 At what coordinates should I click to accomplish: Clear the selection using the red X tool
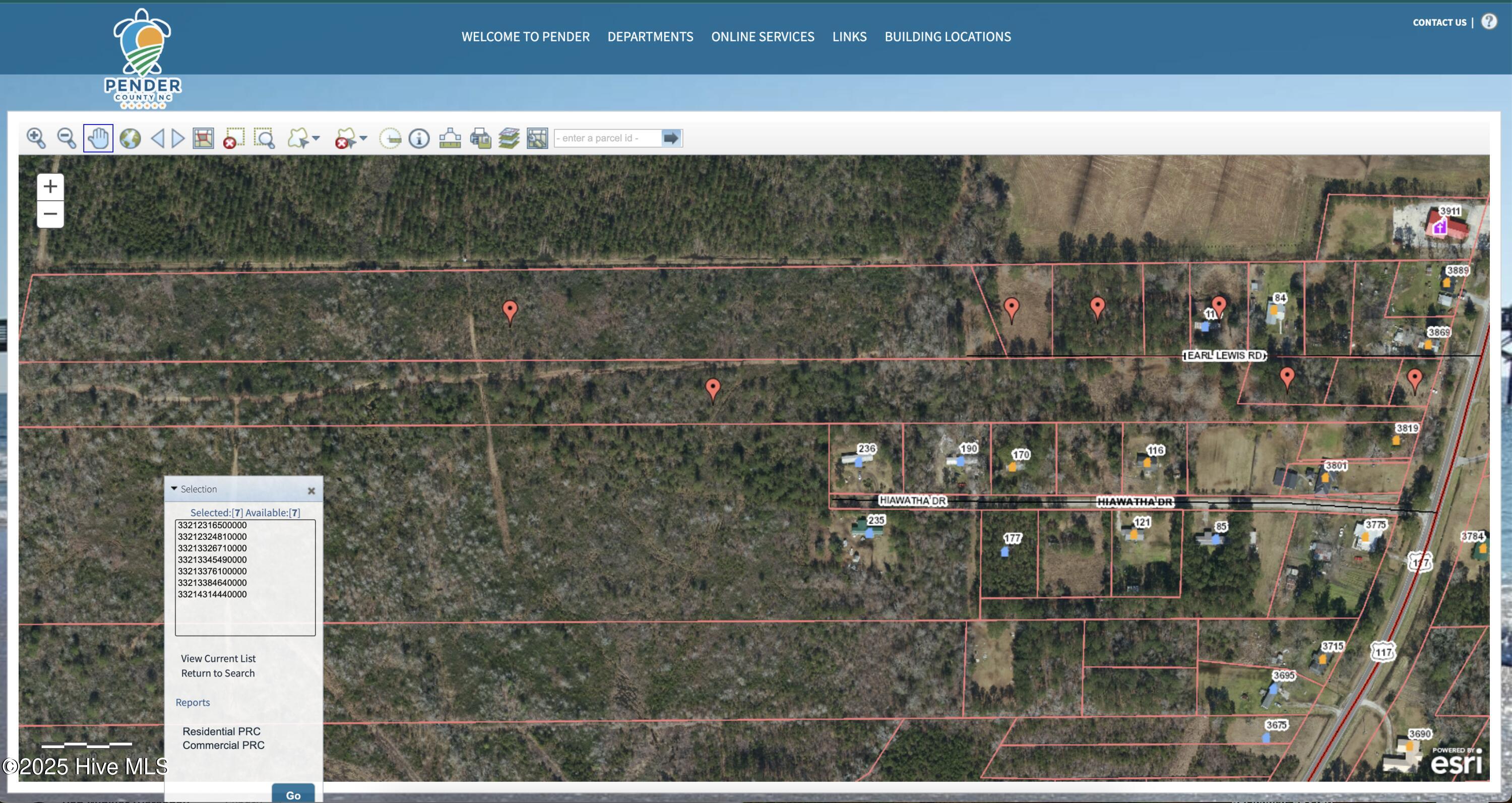[233, 138]
